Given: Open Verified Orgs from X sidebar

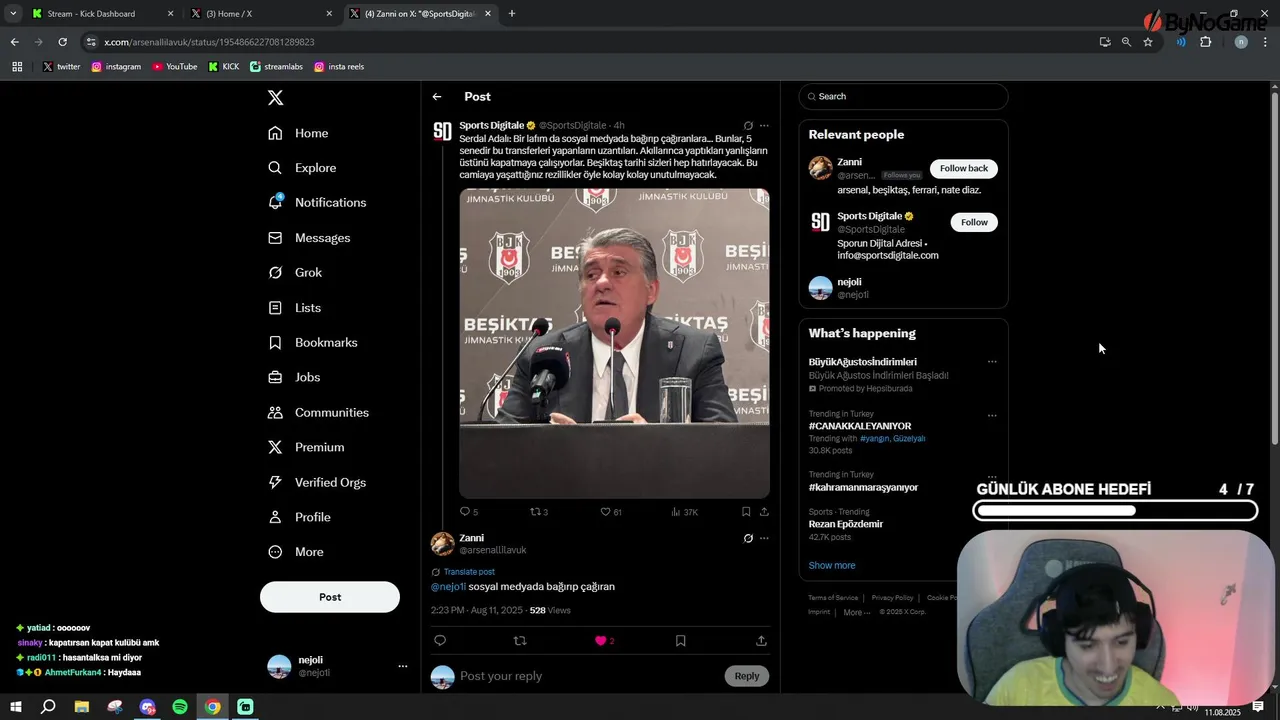Looking at the screenshot, I should point(316,482).
